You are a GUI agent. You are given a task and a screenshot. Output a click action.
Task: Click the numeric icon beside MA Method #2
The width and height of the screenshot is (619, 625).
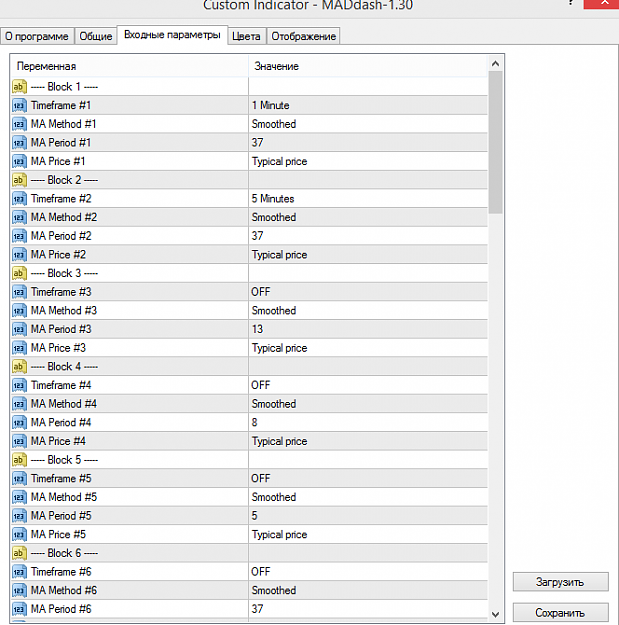click(19, 217)
